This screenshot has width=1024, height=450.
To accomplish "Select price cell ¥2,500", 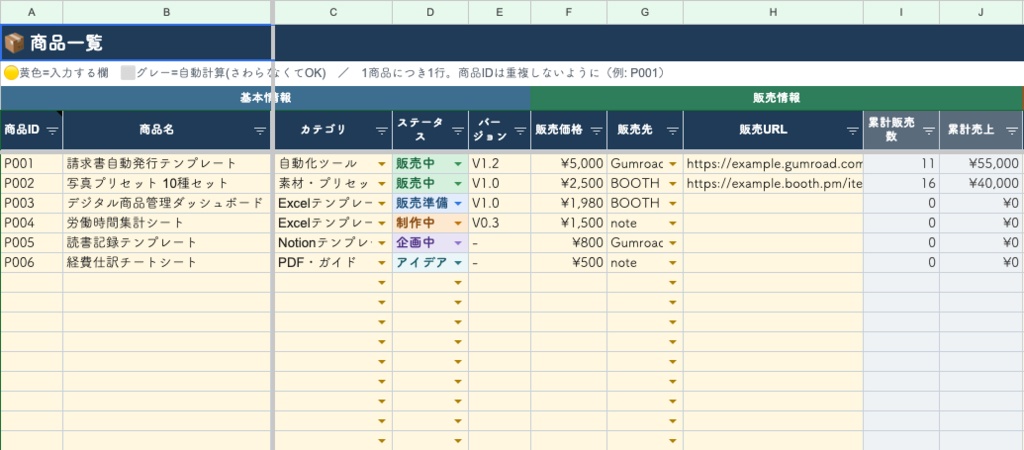I will [569, 184].
